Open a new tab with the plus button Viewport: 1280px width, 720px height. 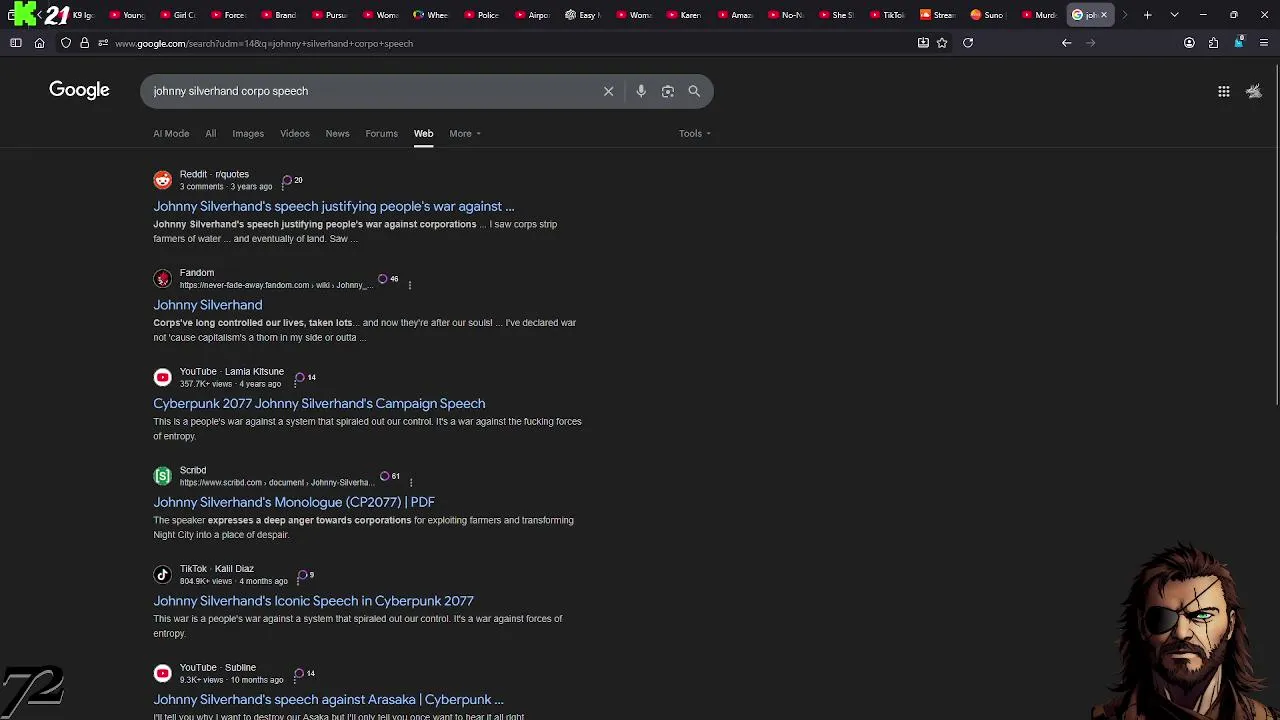[x=1148, y=15]
